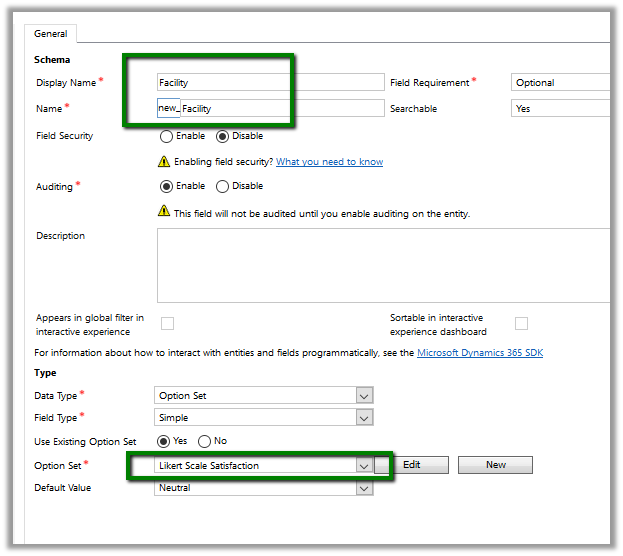Screen dimensions: 623x556
Task: Select Disable for Auditing
Action: pos(222,186)
